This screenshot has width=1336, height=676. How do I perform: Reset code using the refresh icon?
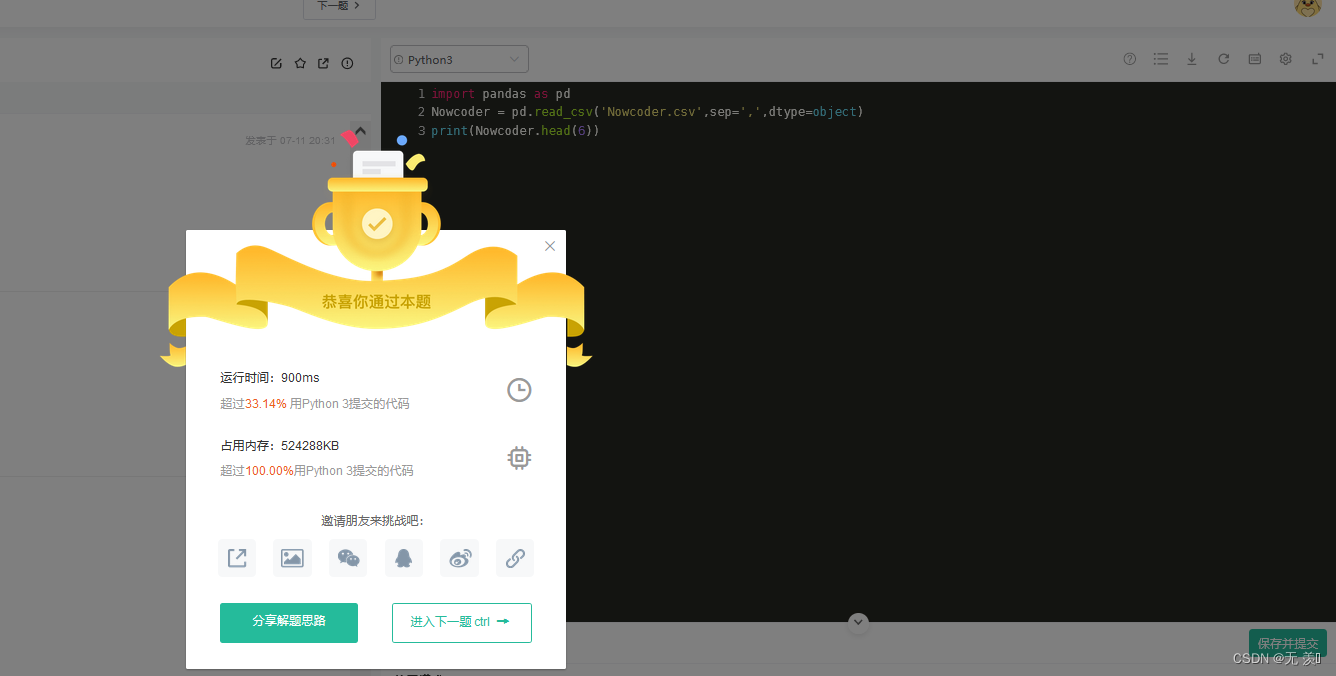coord(1223,59)
